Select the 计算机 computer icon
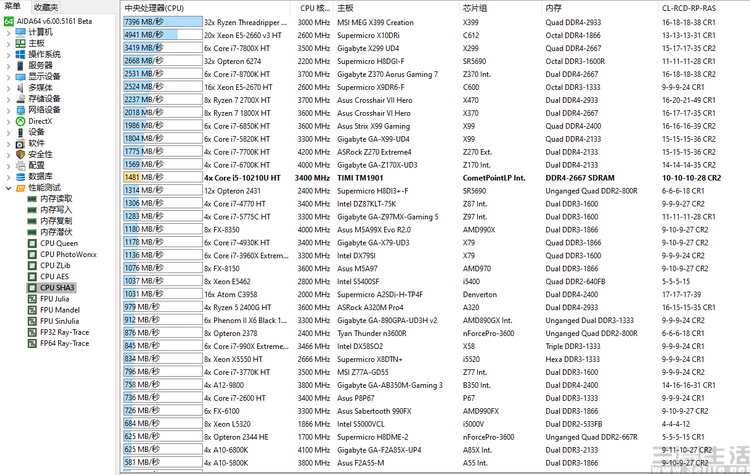Image resolution: width=750 pixels, height=475 pixels. (x=21, y=32)
